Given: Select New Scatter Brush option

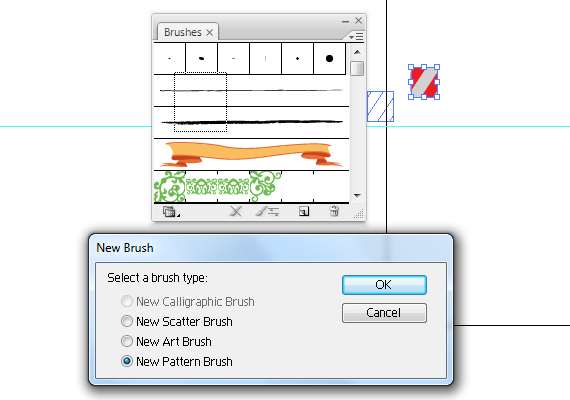Looking at the screenshot, I should point(177,321).
